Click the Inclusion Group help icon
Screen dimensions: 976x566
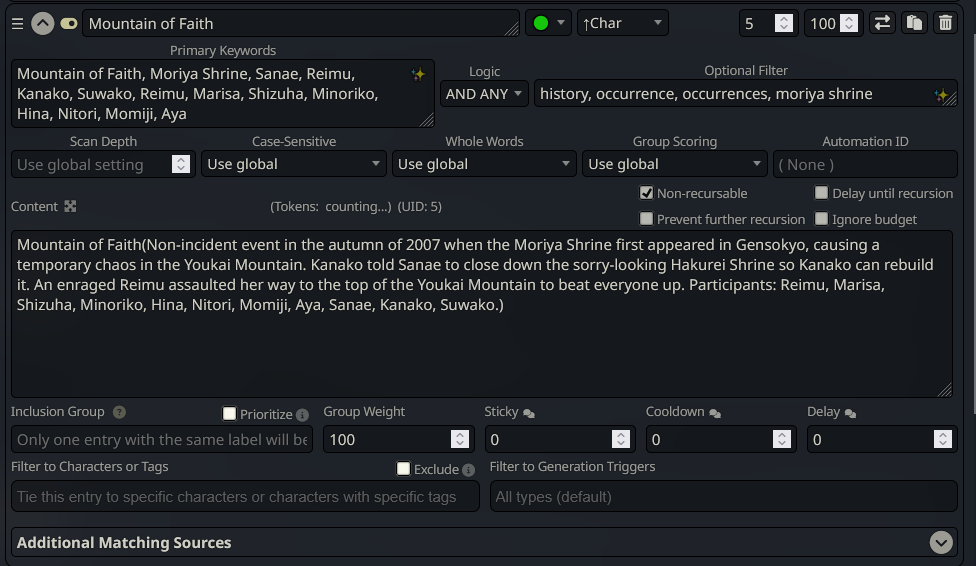coord(120,412)
